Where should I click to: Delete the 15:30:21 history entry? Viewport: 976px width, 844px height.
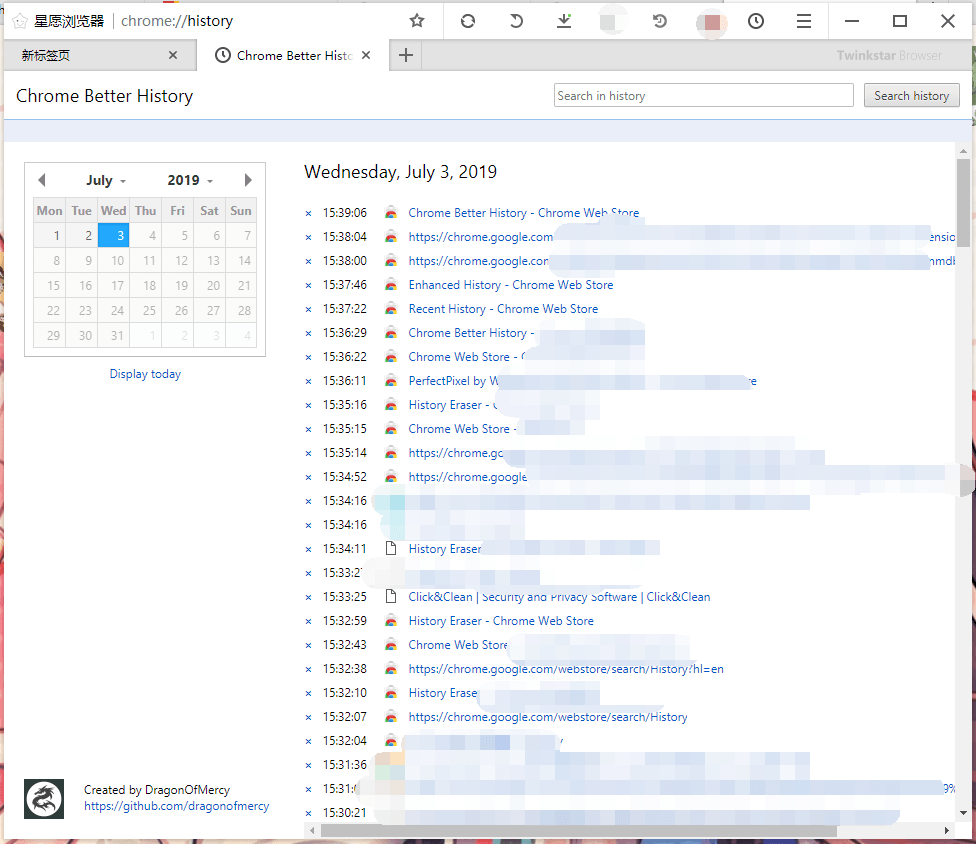point(308,814)
